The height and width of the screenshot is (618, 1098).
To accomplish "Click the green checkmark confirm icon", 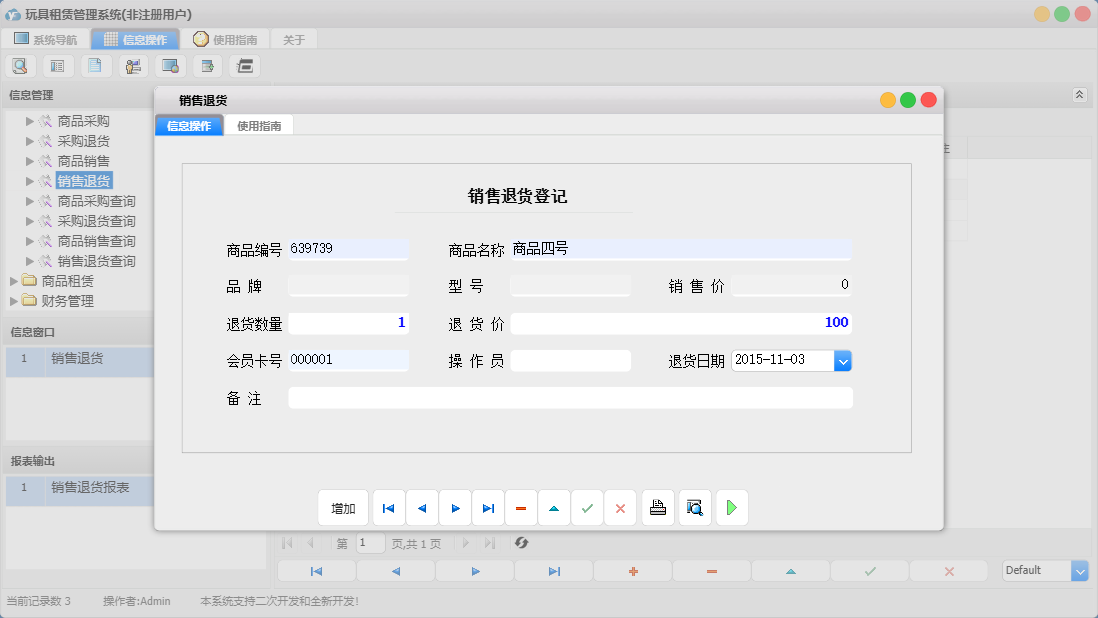I will [587, 507].
